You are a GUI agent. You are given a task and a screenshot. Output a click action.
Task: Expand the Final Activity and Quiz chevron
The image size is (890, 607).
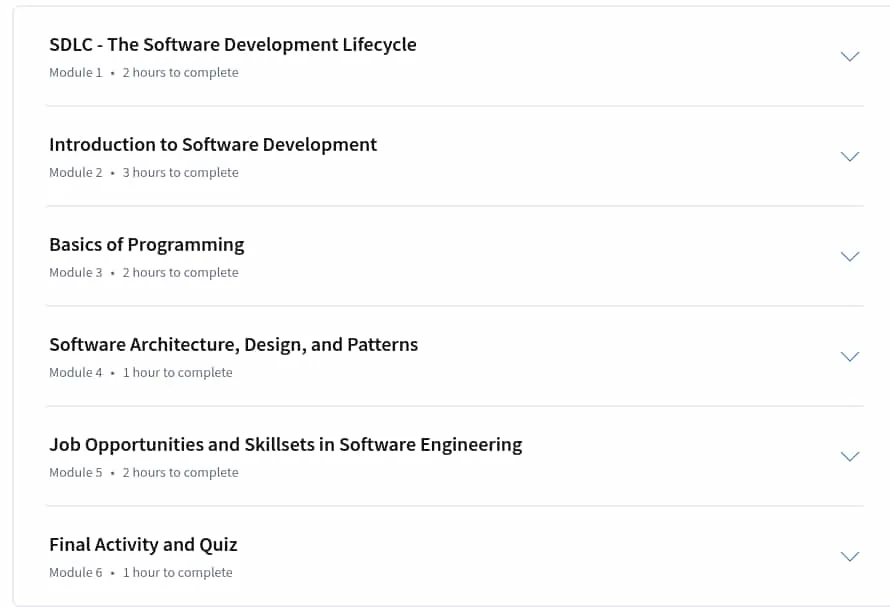click(x=850, y=556)
